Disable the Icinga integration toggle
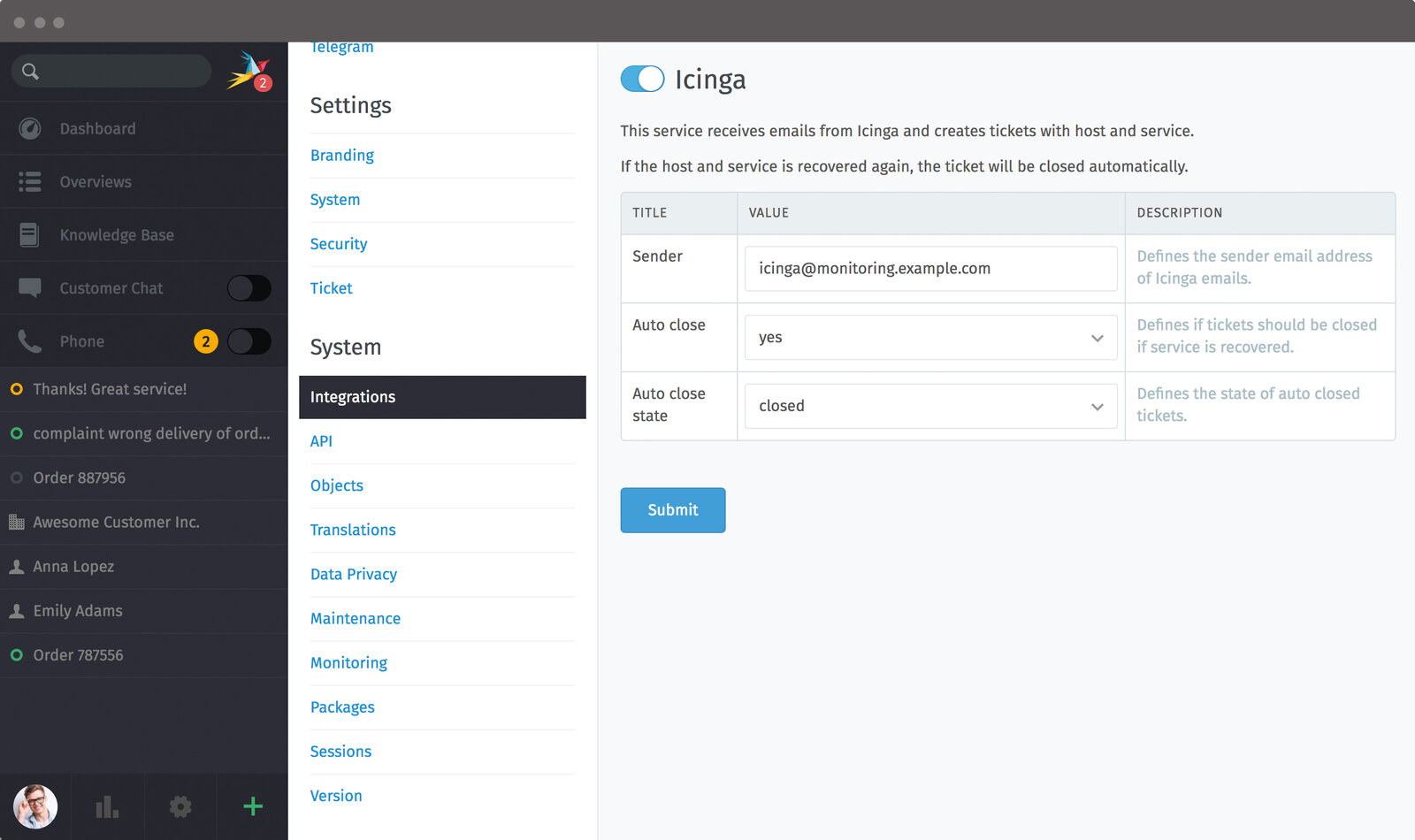The image size is (1415, 840). click(x=643, y=79)
